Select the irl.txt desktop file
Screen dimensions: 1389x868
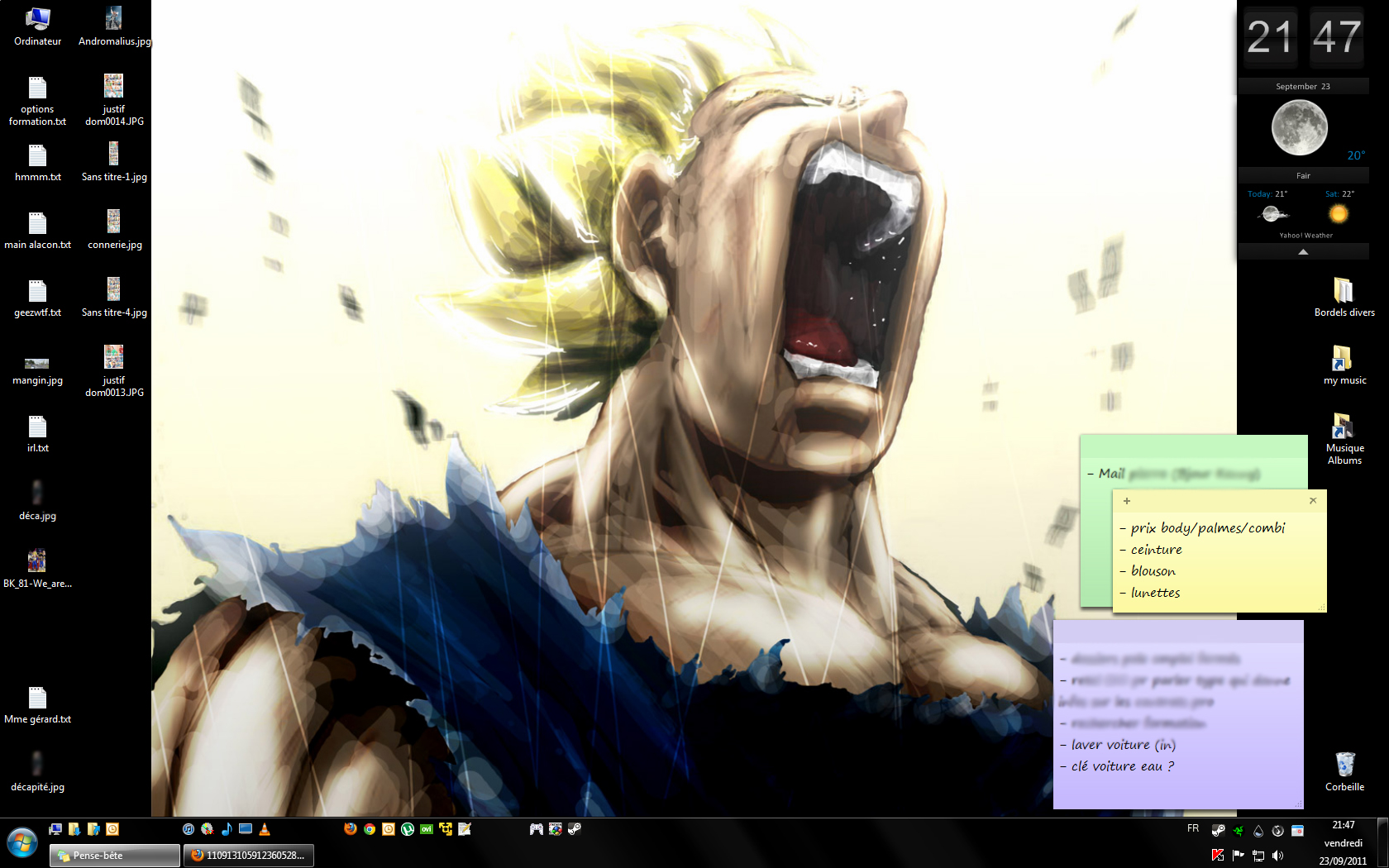point(38,432)
